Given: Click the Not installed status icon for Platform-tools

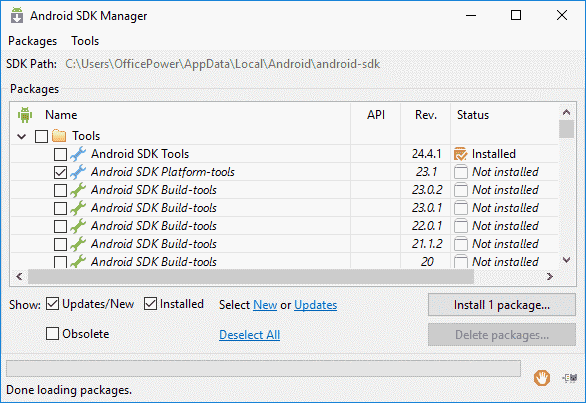Looking at the screenshot, I should tap(460, 172).
